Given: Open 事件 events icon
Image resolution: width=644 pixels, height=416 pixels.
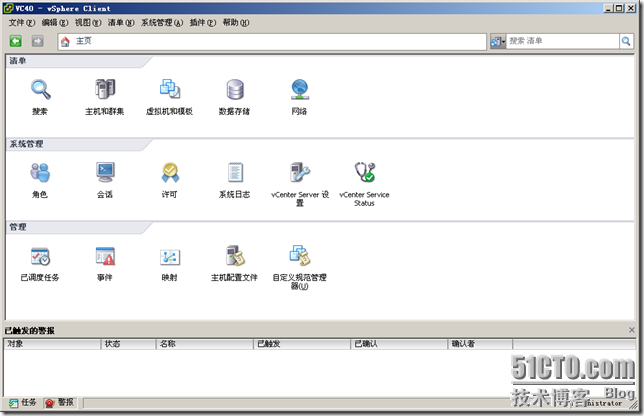Looking at the screenshot, I should pyautogui.click(x=105, y=256).
